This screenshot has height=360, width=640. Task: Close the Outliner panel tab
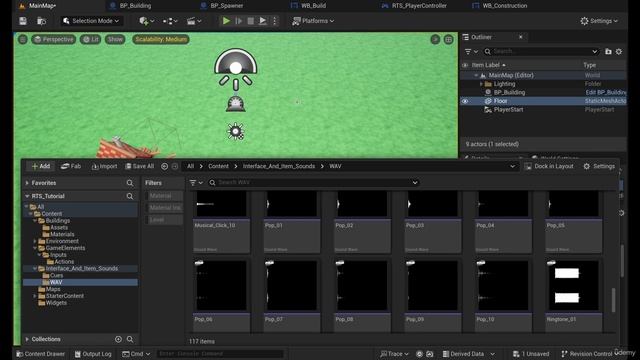[520, 37]
